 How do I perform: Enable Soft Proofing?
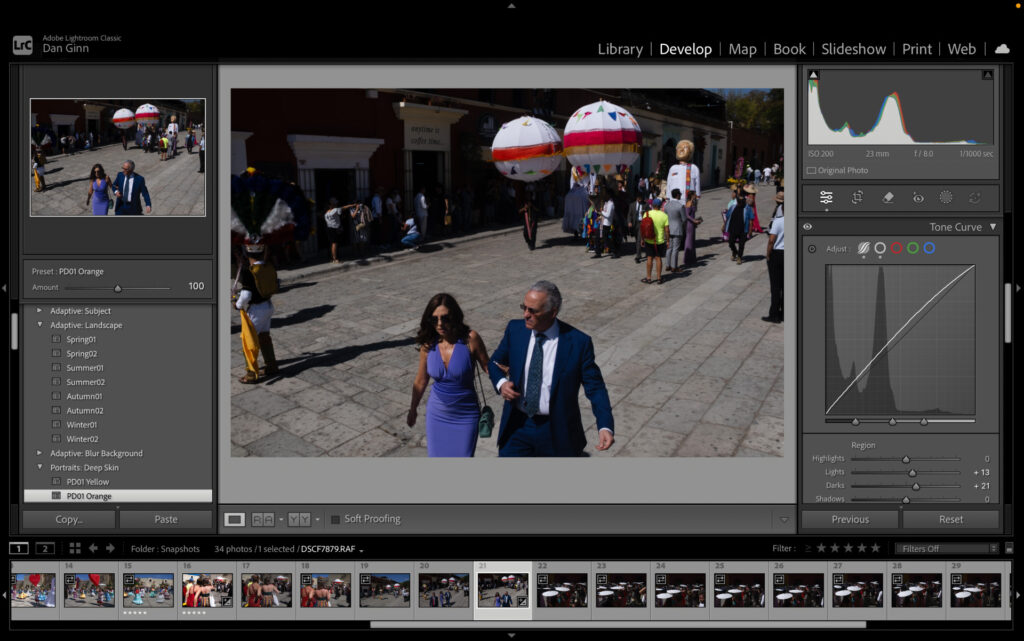(x=336, y=519)
